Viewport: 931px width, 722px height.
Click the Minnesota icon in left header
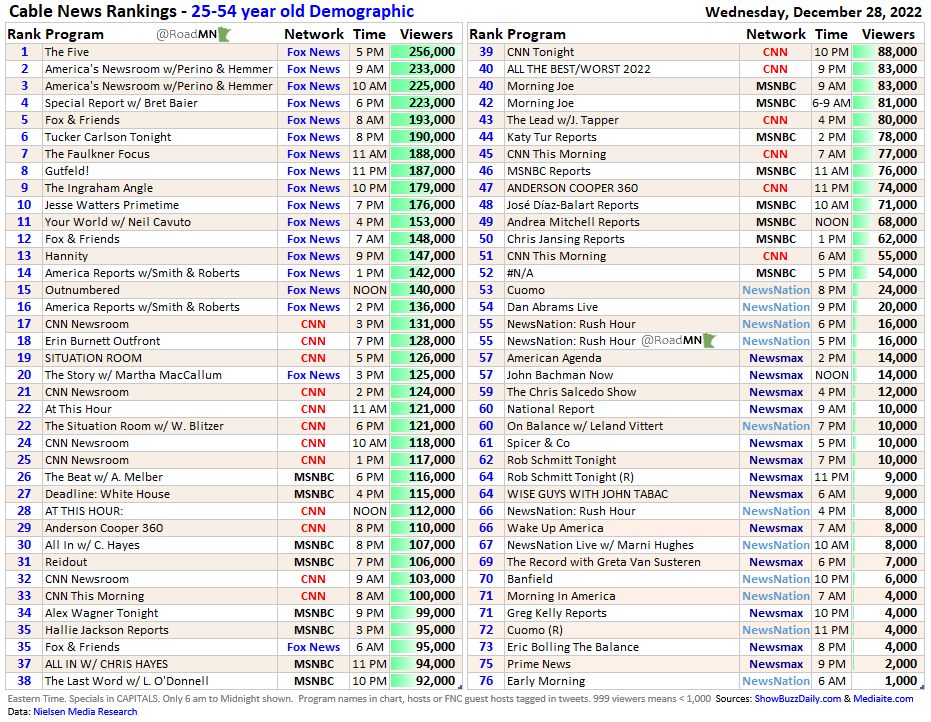click(224, 34)
